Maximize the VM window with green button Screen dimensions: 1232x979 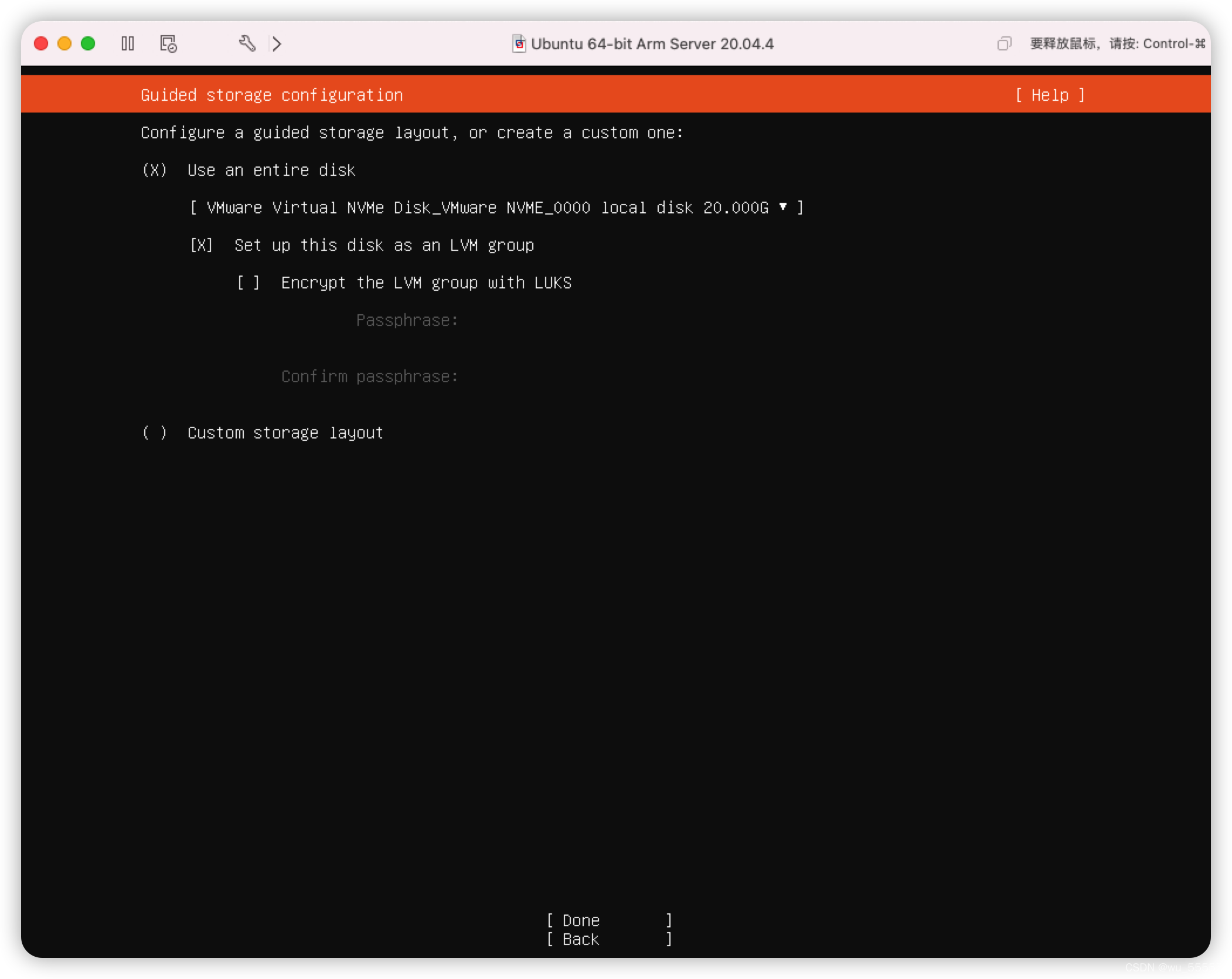(88, 43)
